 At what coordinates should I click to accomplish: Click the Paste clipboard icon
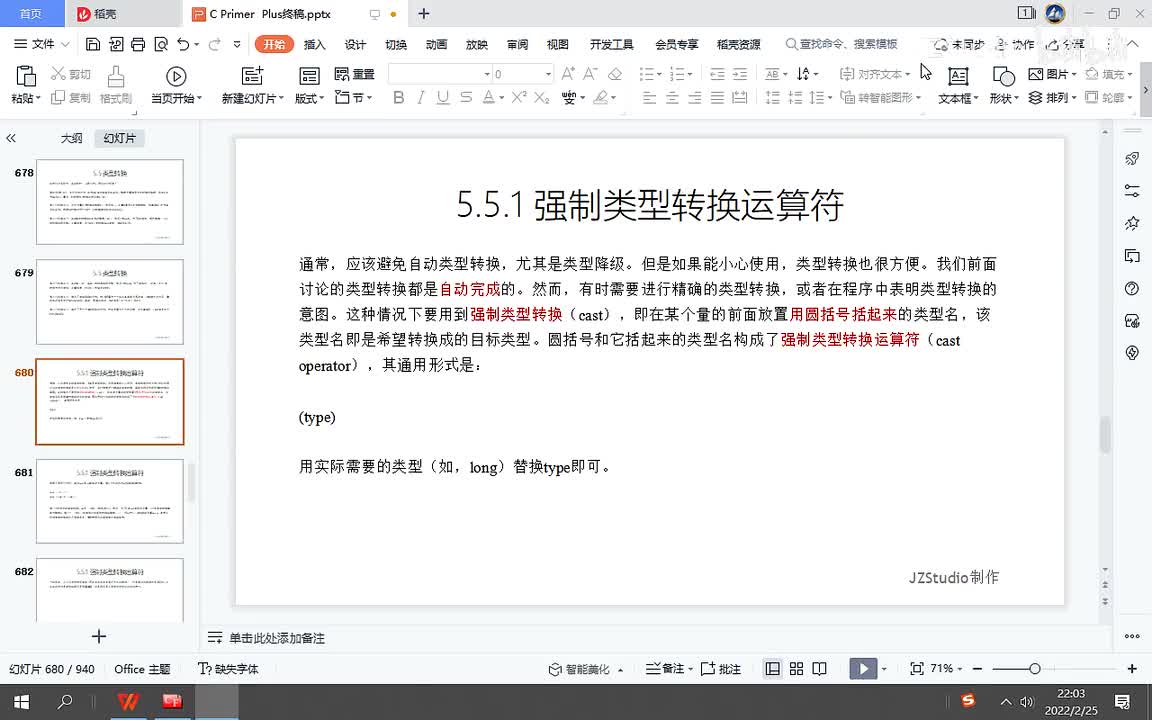pyautogui.click(x=26, y=76)
